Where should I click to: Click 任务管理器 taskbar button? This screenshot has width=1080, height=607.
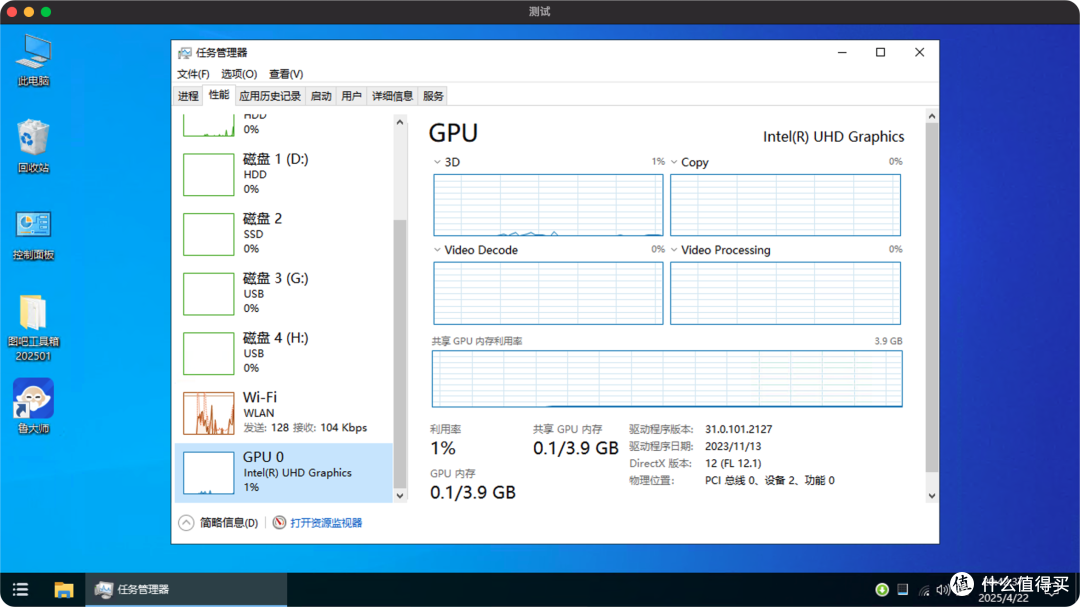tap(186, 589)
